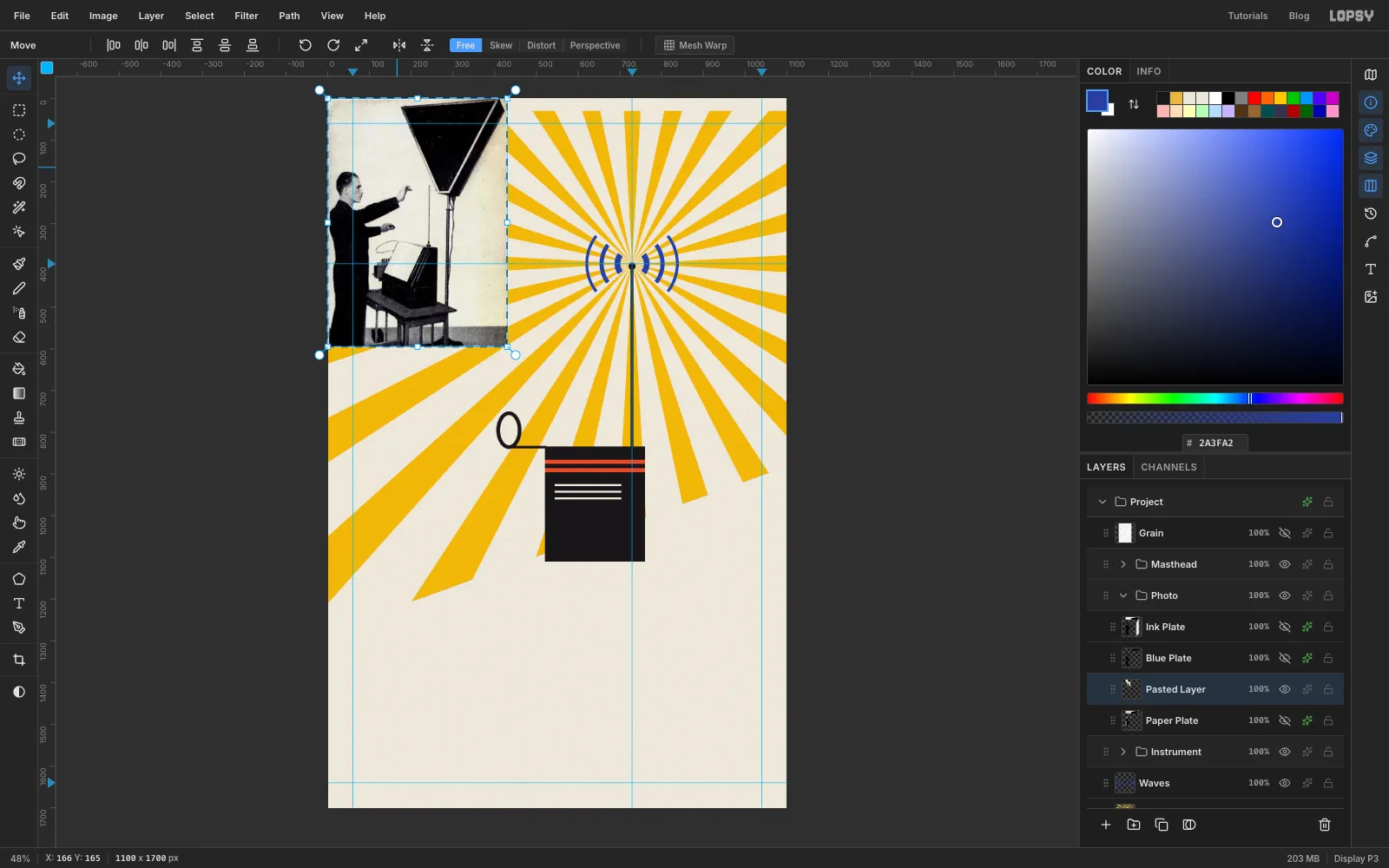Image resolution: width=1389 pixels, height=868 pixels.
Task: Expand the Instrument folder
Action: point(1123,752)
